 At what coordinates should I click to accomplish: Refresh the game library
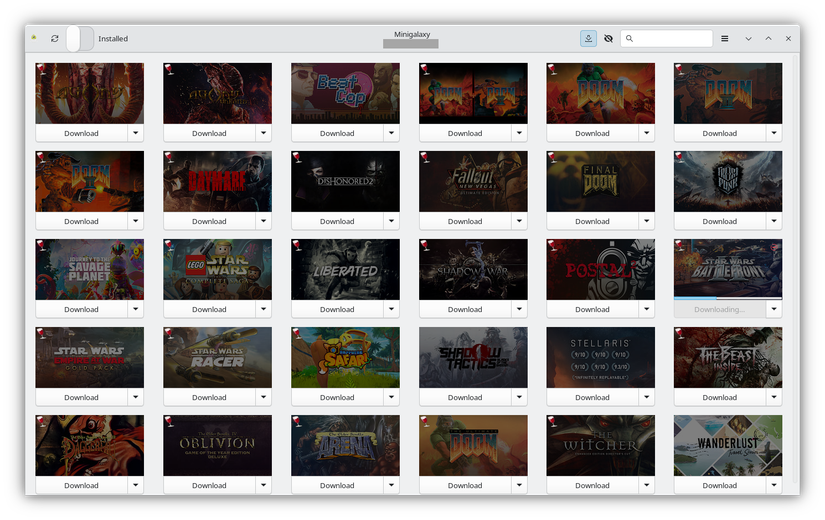(x=54, y=38)
